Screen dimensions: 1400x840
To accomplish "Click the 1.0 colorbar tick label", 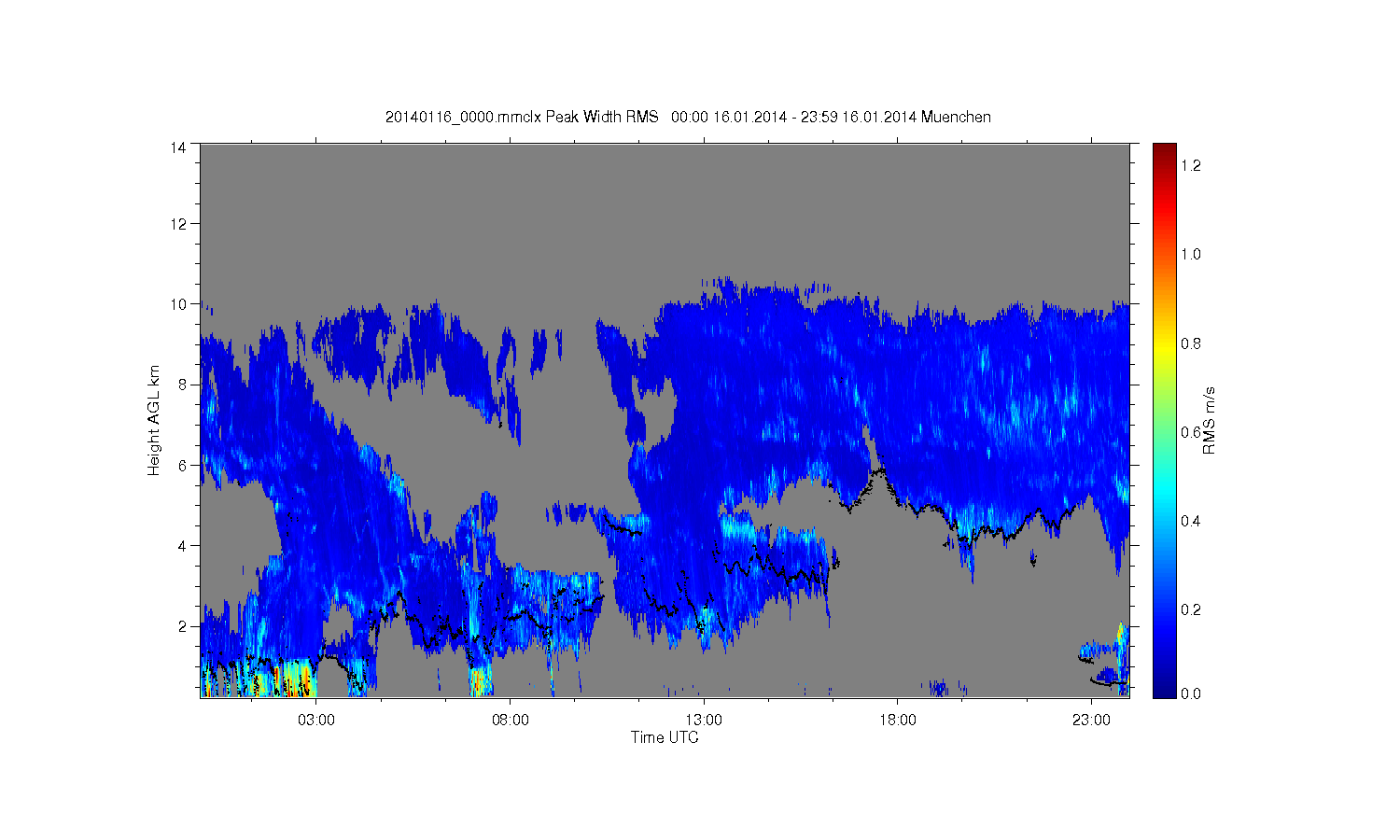I will coord(1191,254).
